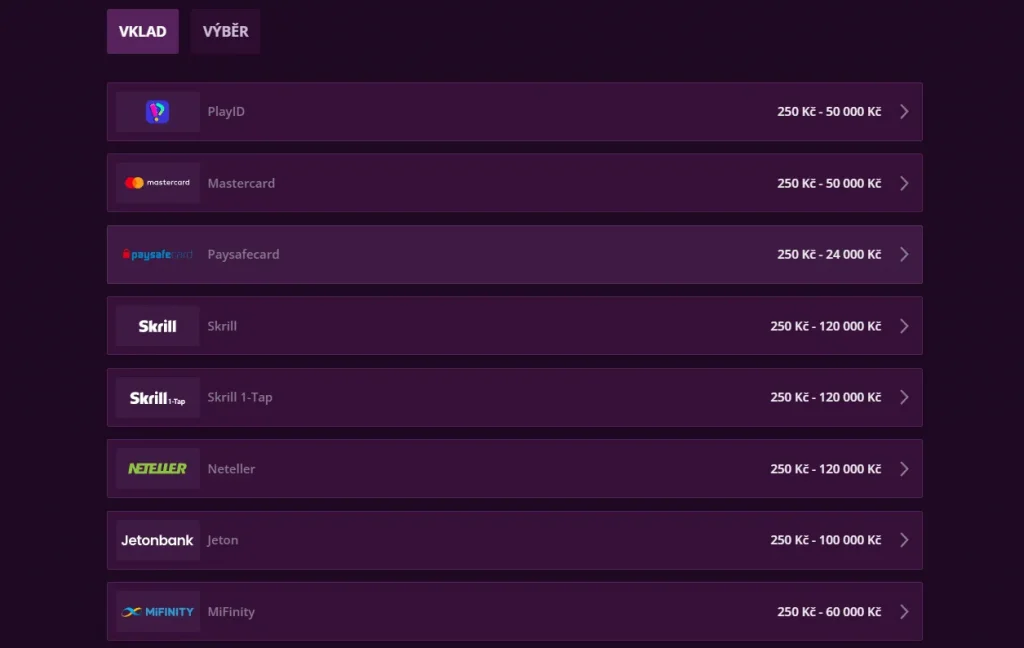The width and height of the screenshot is (1024, 648).
Task: Open the Skrill row arrow
Action: pos(904,326)
